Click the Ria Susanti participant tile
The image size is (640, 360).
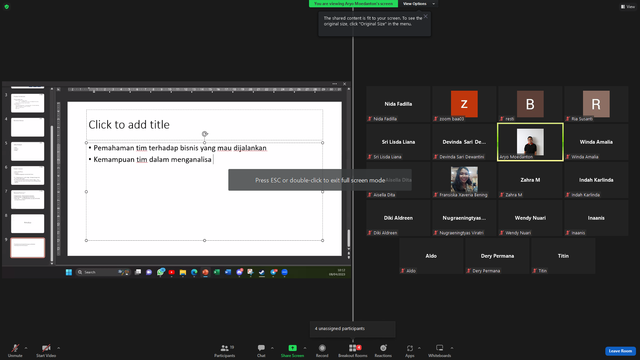pos(596,104)
